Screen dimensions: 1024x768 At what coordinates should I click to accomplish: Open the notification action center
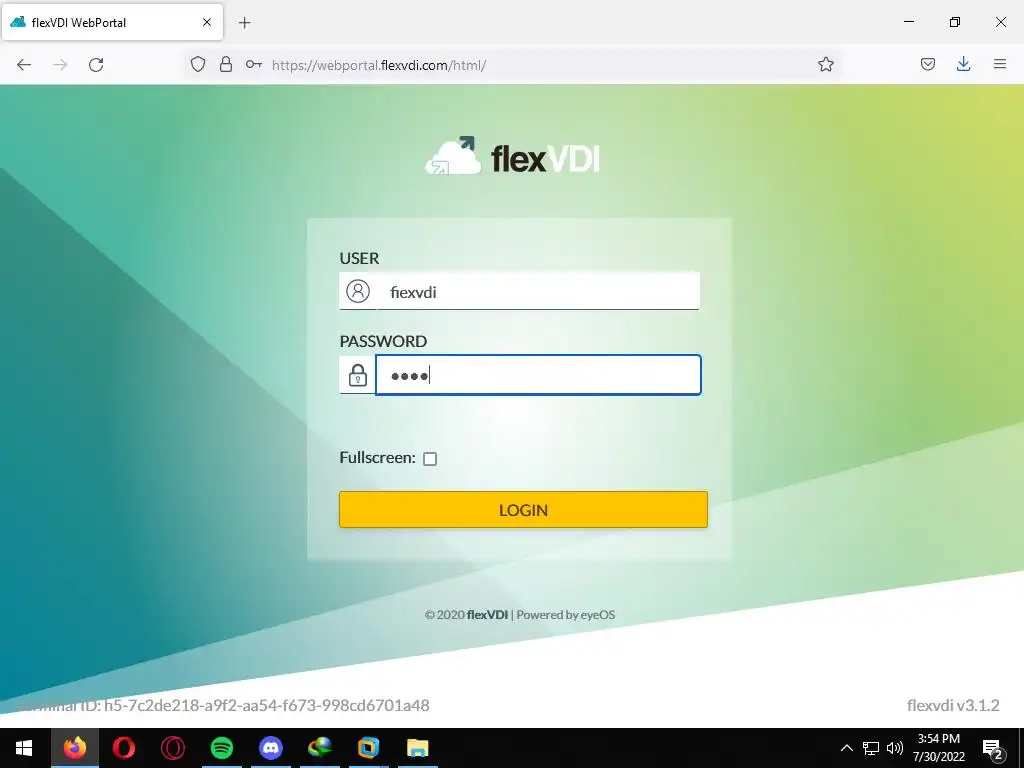click(993, 749)
